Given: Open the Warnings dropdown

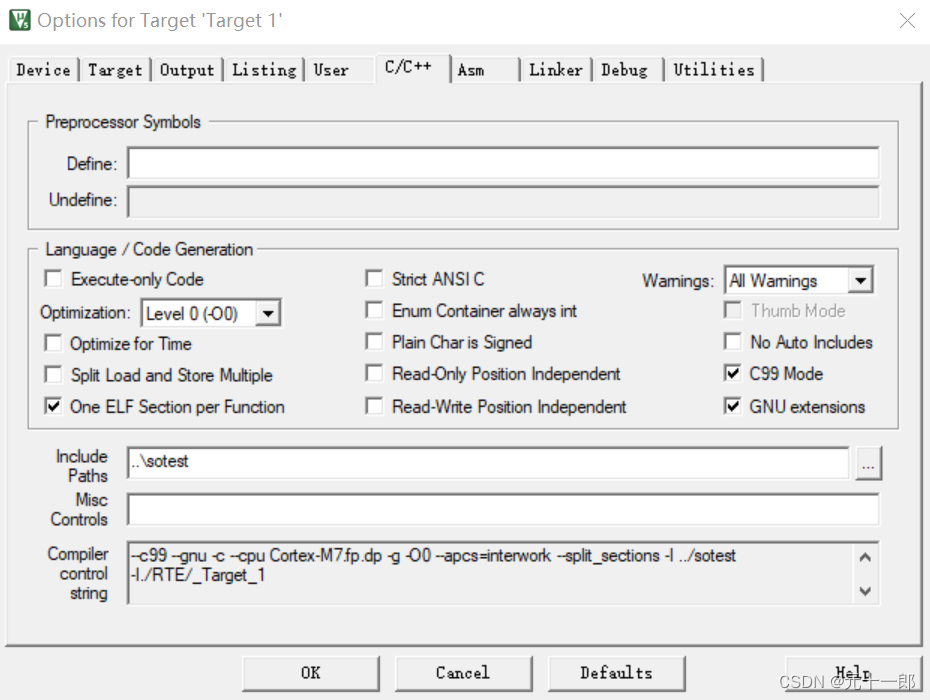Looking at the screenshot, I should click(x=860, y=280).
